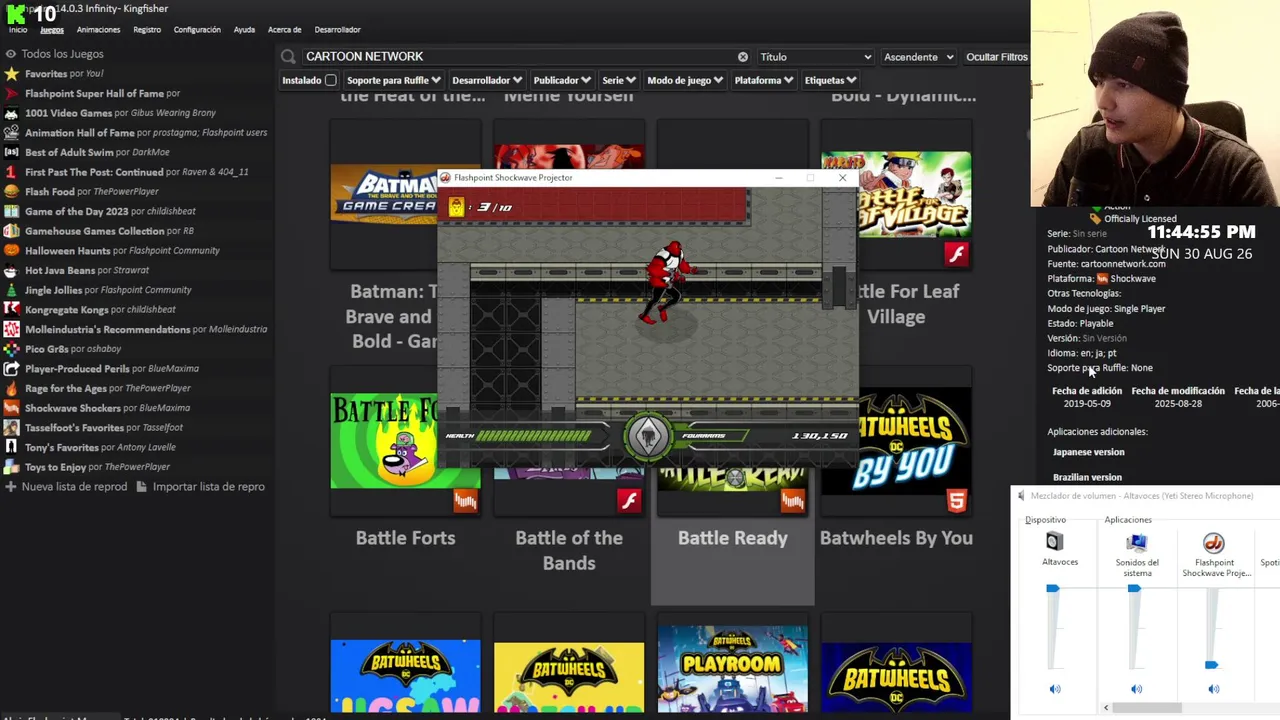Open the Tony's Favorites playlist
The width and height of the screenshot is (1280, 720).
(x=90, y=447)
